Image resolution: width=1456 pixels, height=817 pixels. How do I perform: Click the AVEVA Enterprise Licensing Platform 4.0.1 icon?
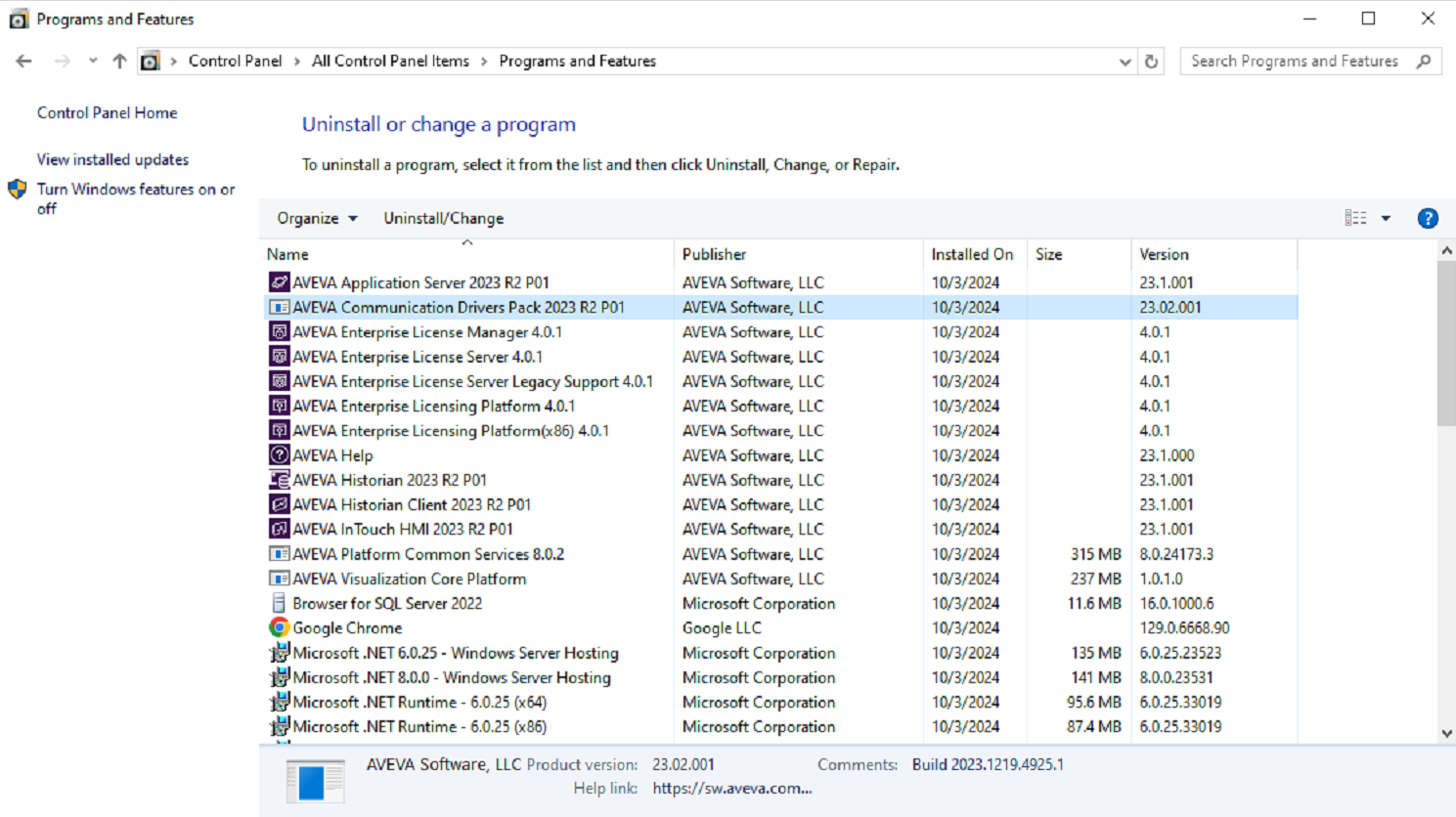tap(279, 406)
